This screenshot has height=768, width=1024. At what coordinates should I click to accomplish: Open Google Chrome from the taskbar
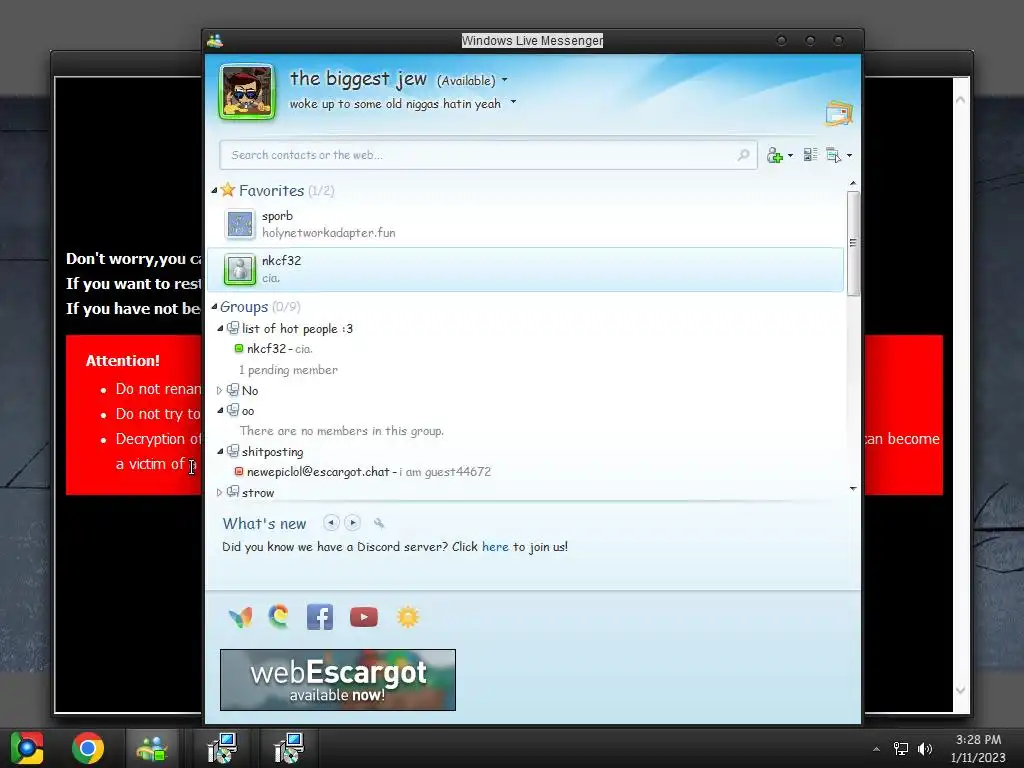click(88, 748)
